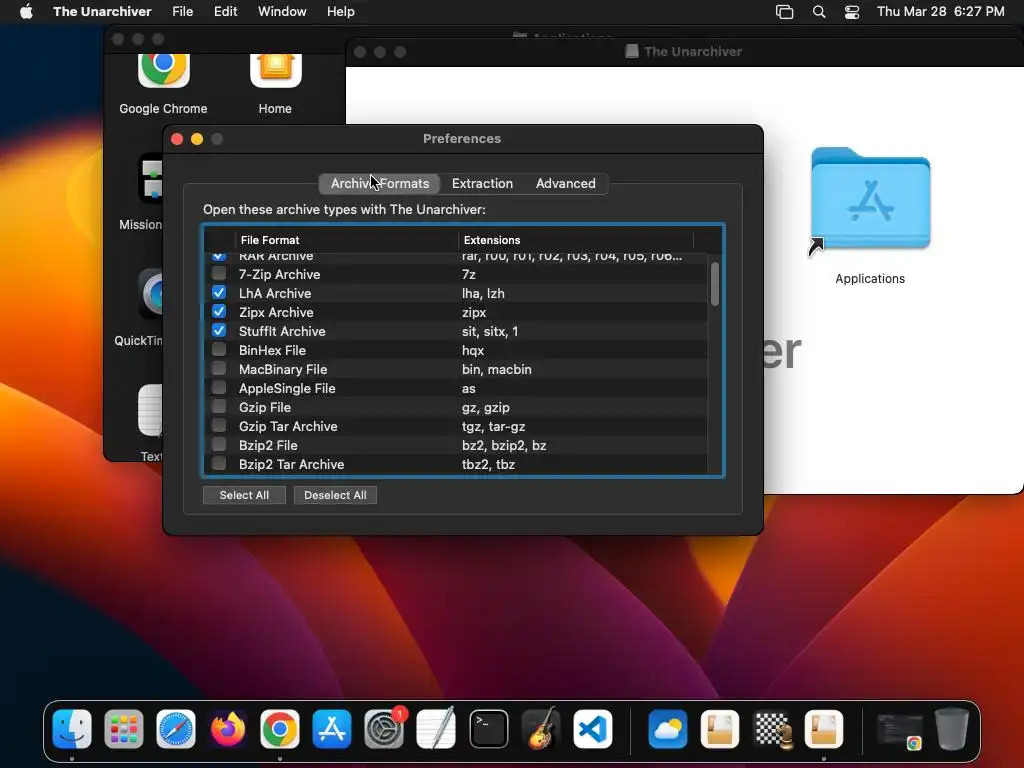Screen dimensions: 1024x768
Task: Open Launchpad in the Dock
Action: point(124,728)
